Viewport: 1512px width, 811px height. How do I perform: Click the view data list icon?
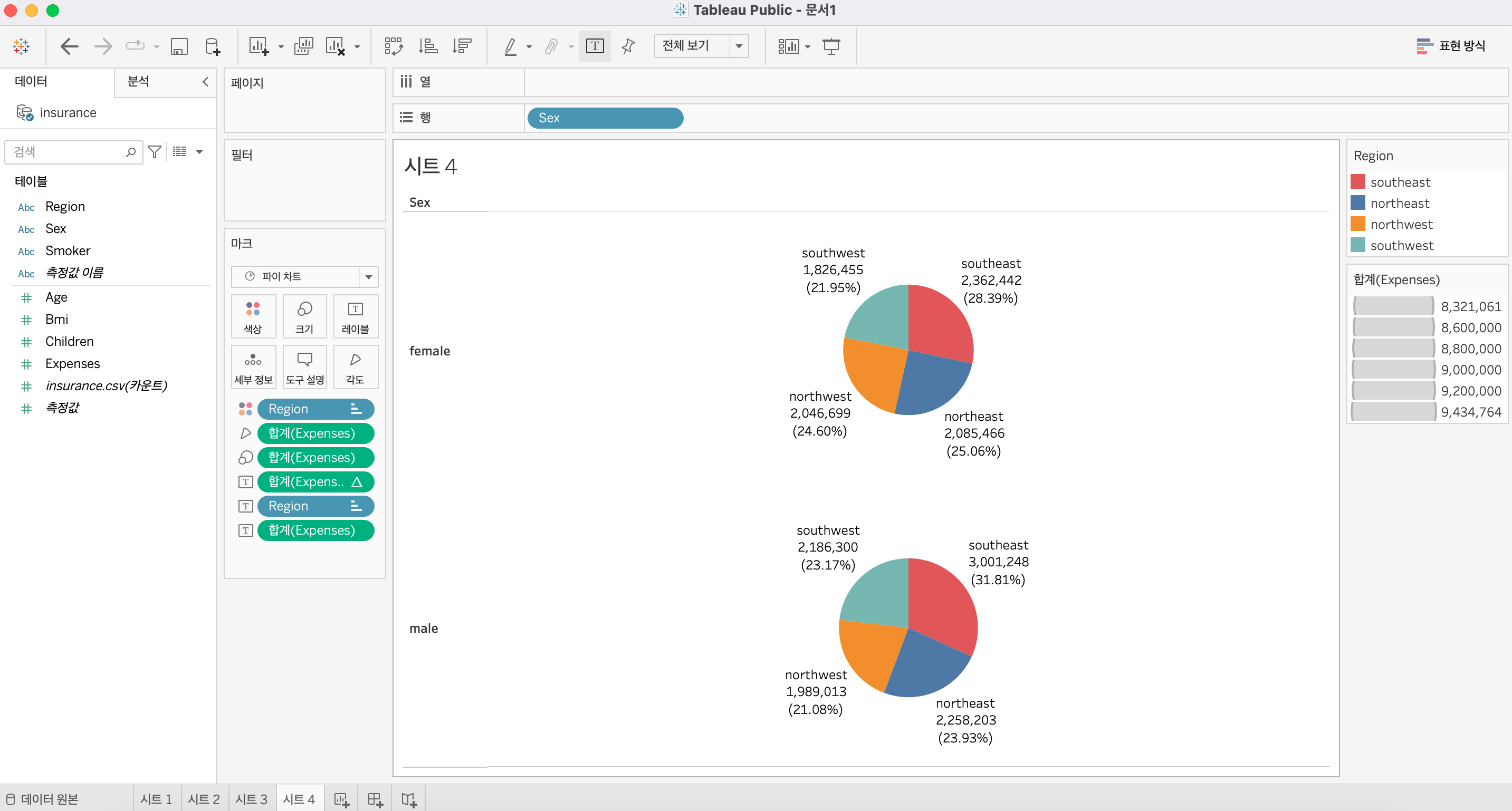point(179,152)
